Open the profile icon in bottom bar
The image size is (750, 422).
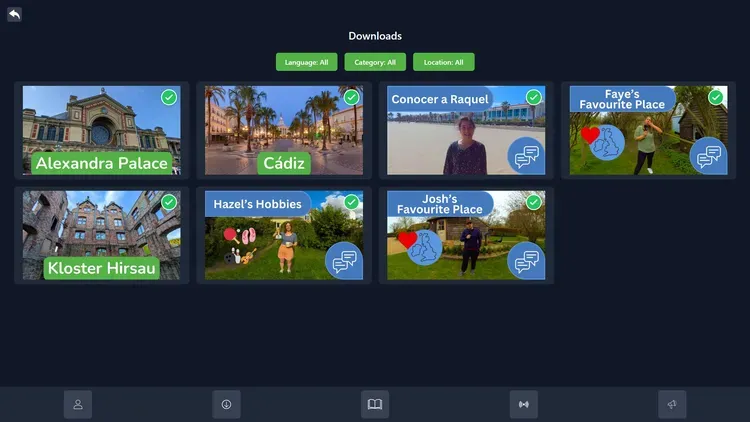[78, 404]
